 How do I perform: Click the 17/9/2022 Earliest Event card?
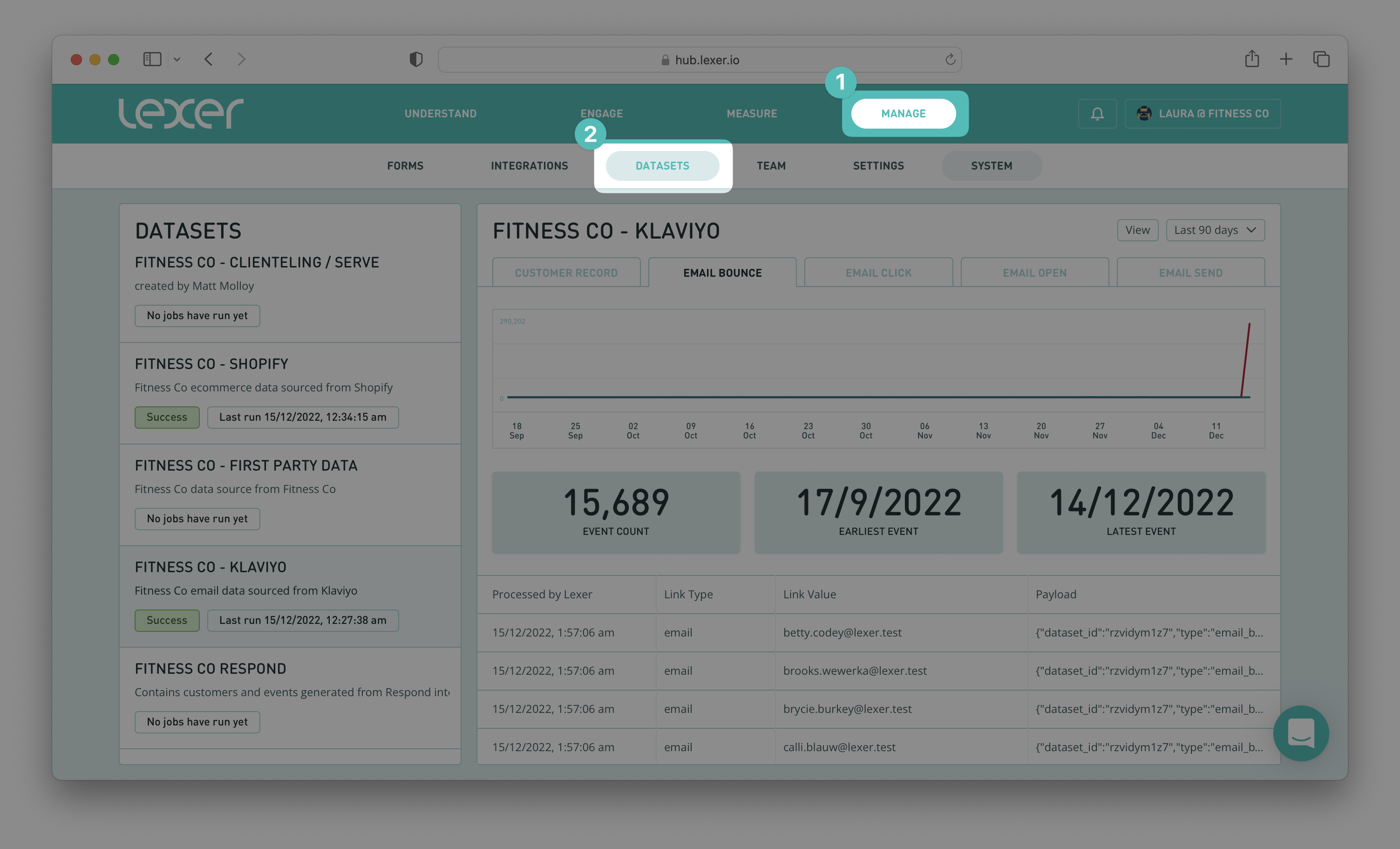(878, 512)
